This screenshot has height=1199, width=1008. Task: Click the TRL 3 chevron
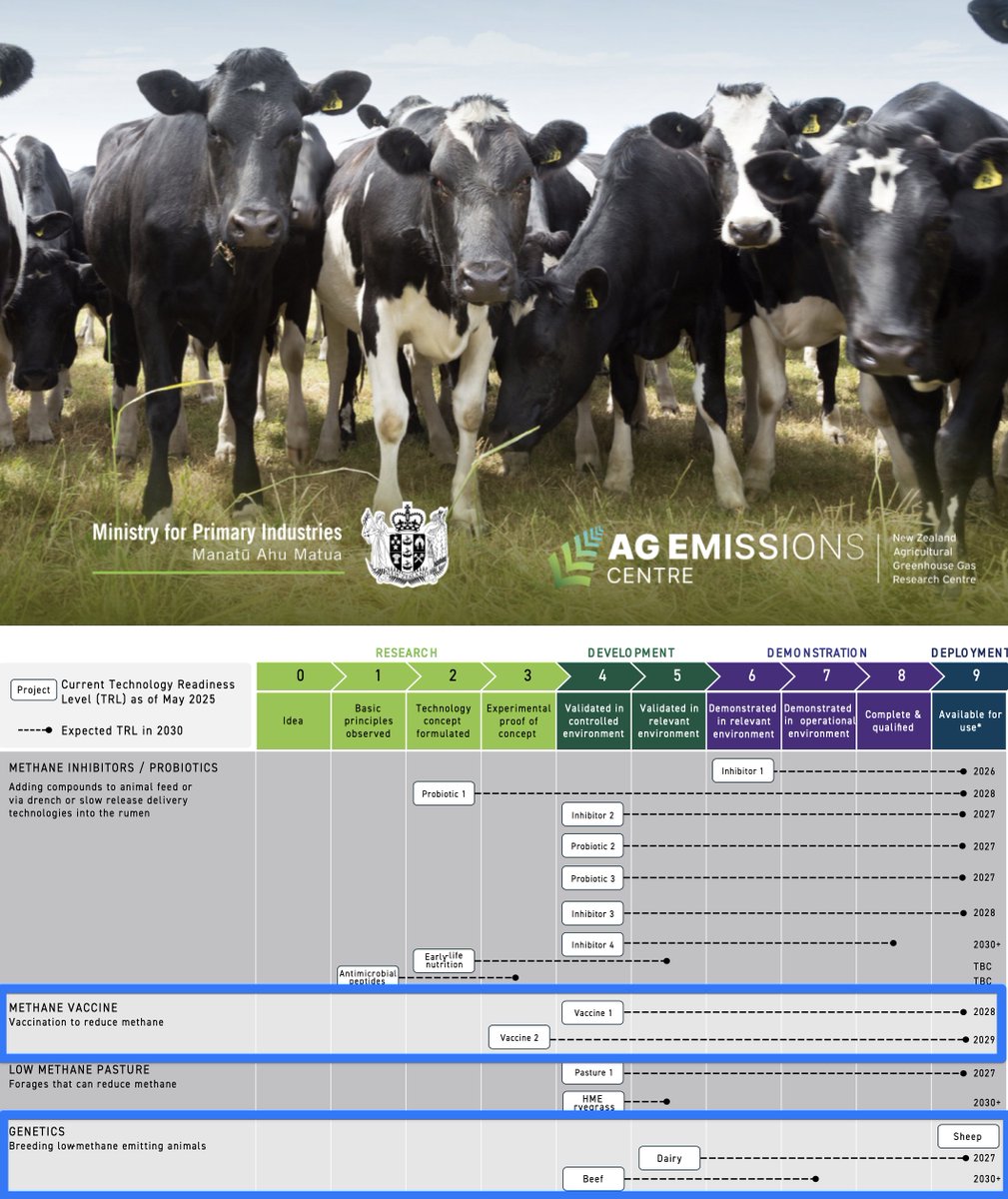[527, 676]
